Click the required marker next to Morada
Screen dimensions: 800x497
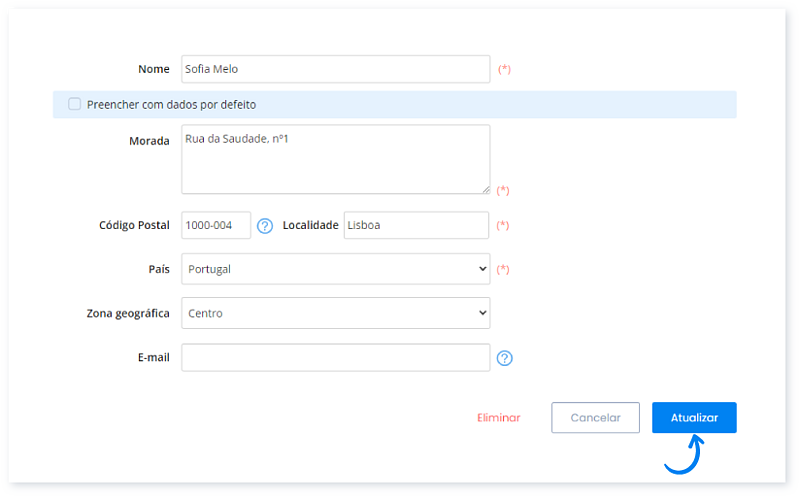(503, 190)
